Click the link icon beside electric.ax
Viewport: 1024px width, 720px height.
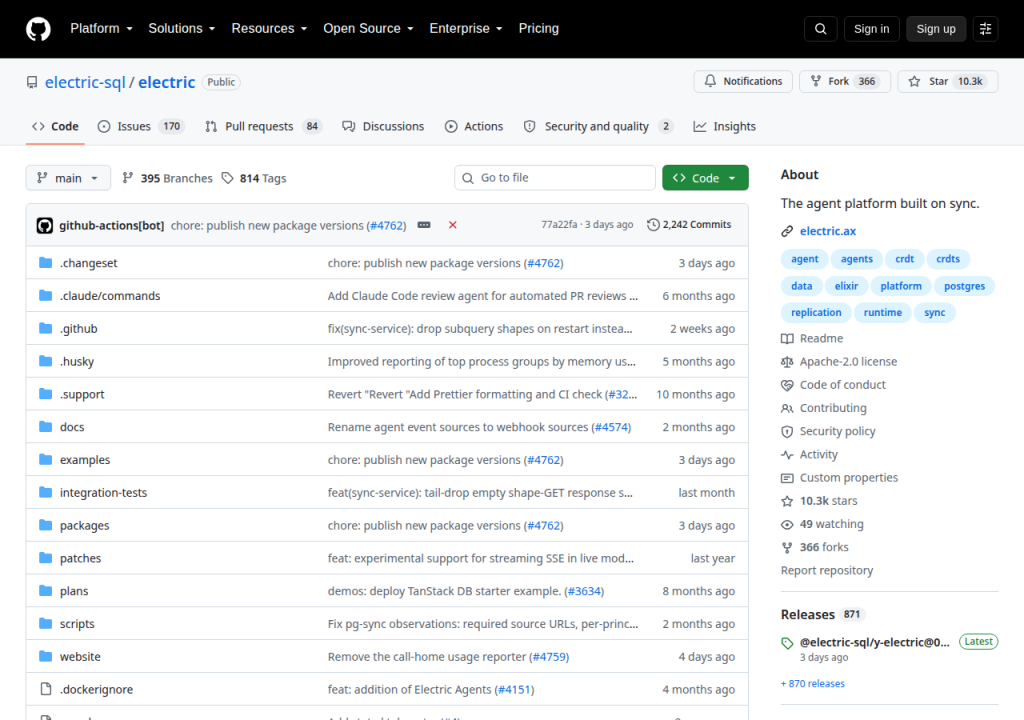click(787, 231)
